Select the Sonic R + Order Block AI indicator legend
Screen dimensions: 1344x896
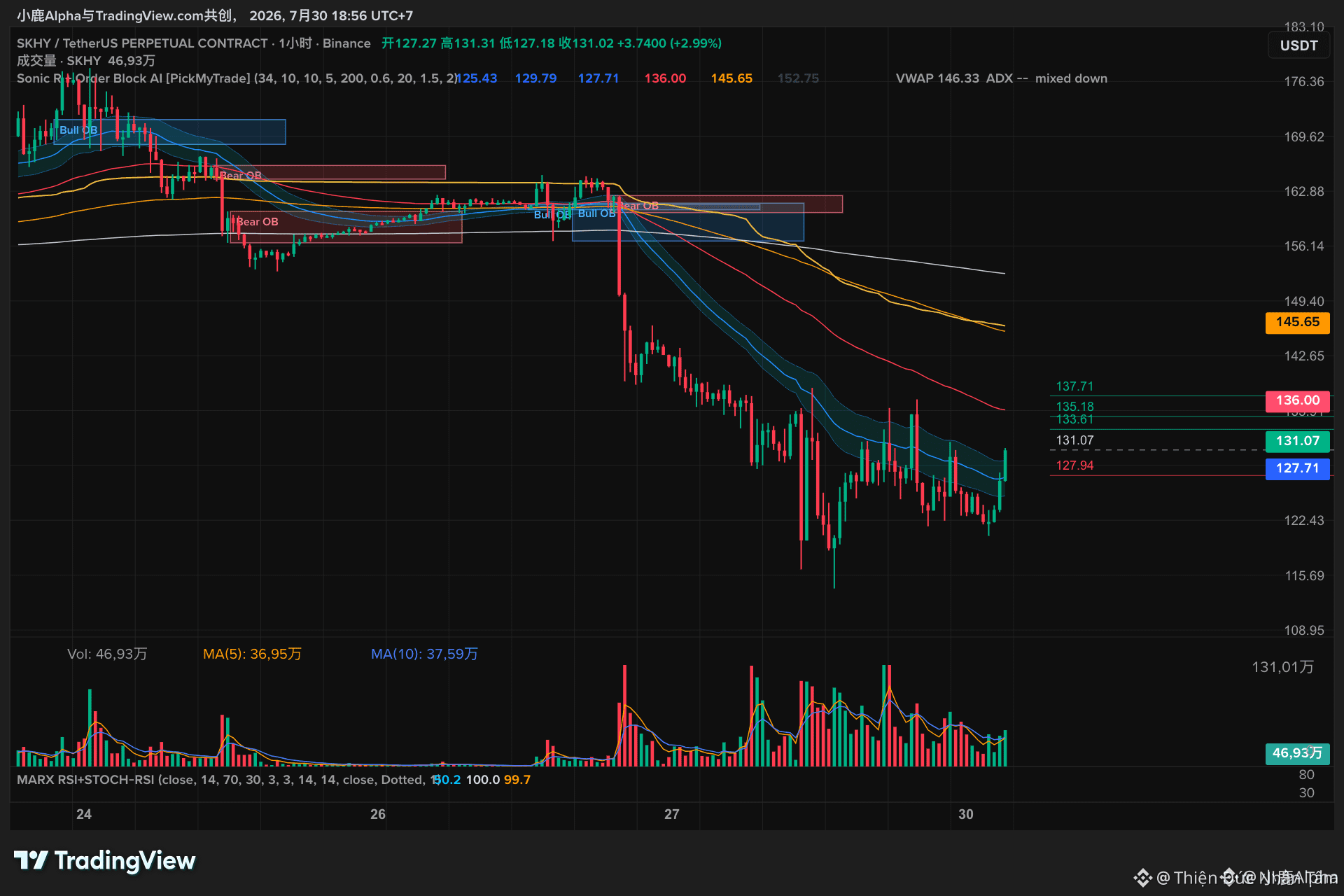pos(237,78)
